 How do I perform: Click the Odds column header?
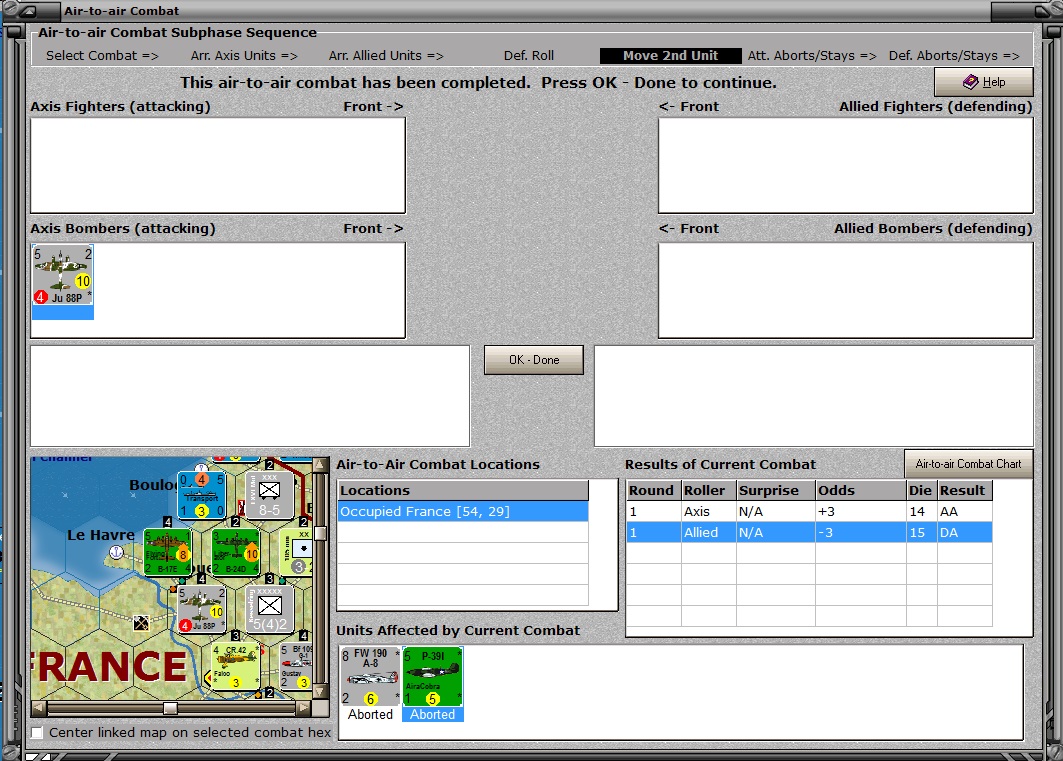coord(860,490)
